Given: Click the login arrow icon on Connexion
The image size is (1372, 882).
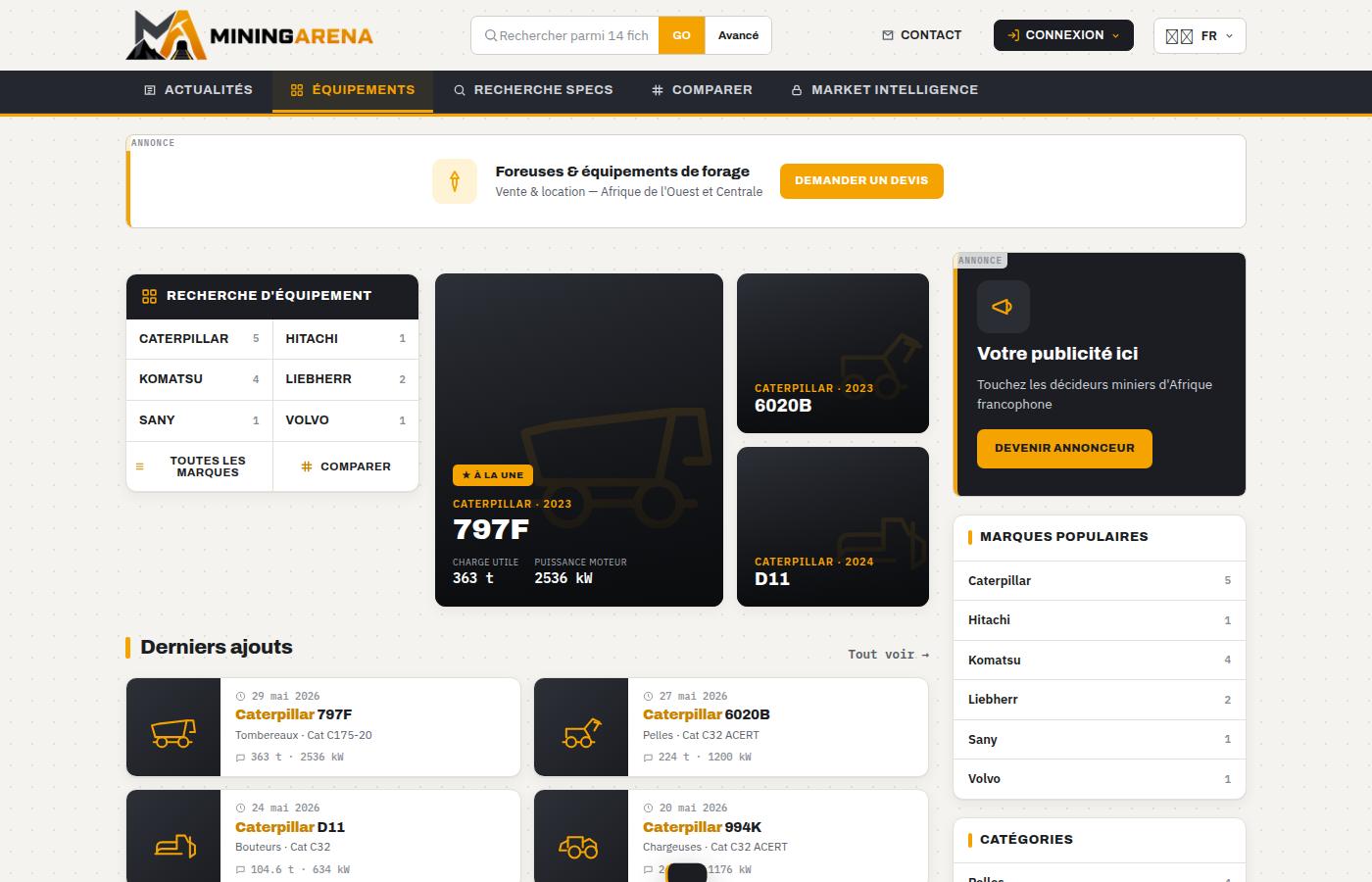Looking at the screenshot, I should 1013,35.
